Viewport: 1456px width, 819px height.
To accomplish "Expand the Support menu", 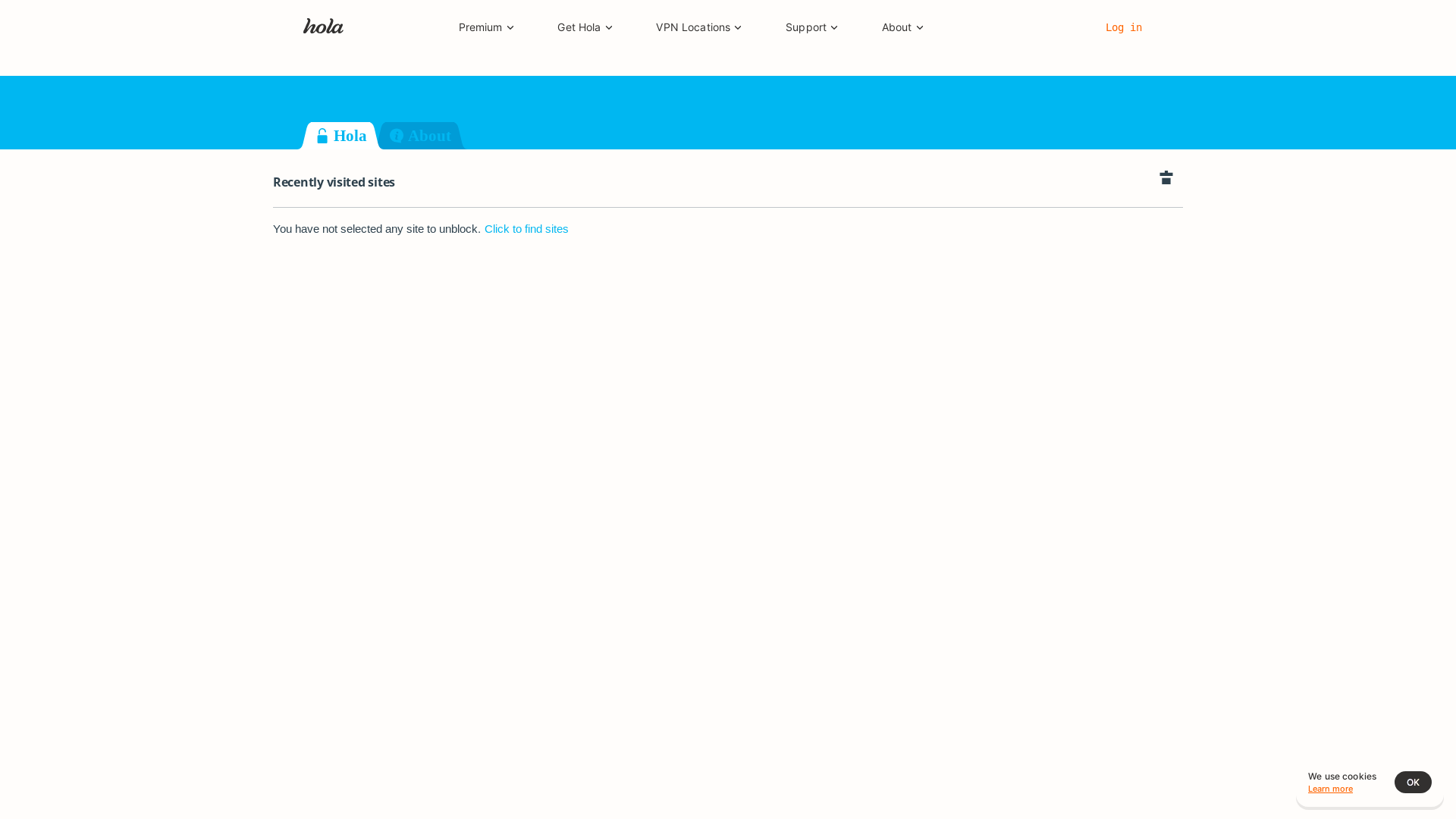I will [811, 27].
